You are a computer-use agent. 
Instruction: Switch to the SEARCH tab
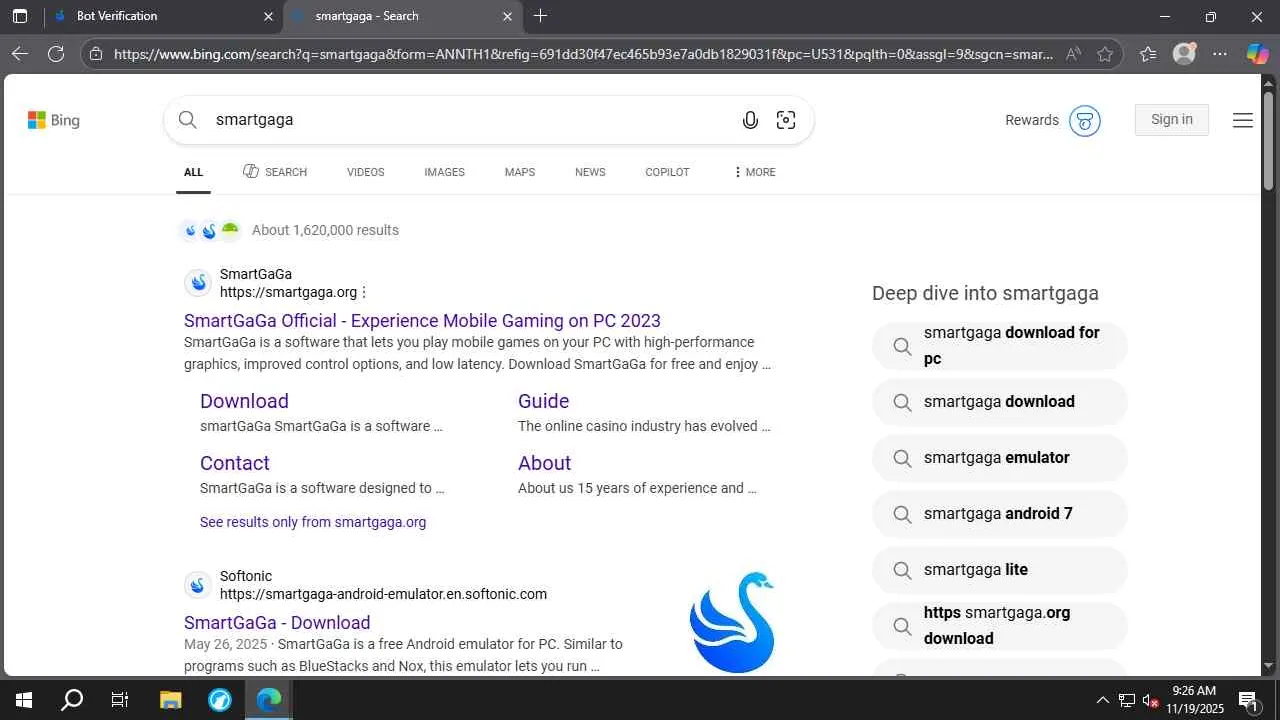coord(275,172)
